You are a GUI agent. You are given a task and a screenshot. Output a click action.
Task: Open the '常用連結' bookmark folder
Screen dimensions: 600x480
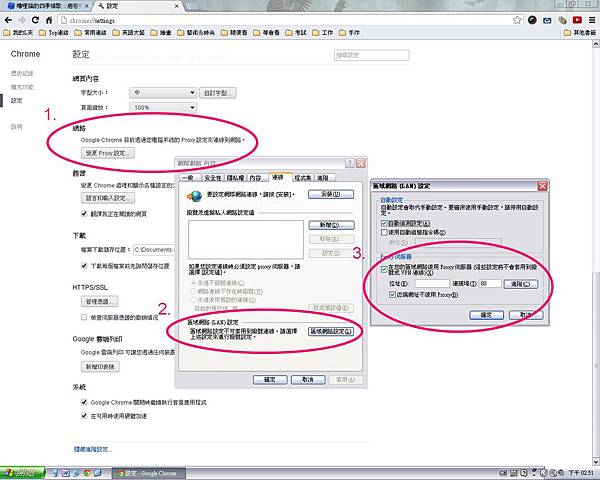point(91,33)
